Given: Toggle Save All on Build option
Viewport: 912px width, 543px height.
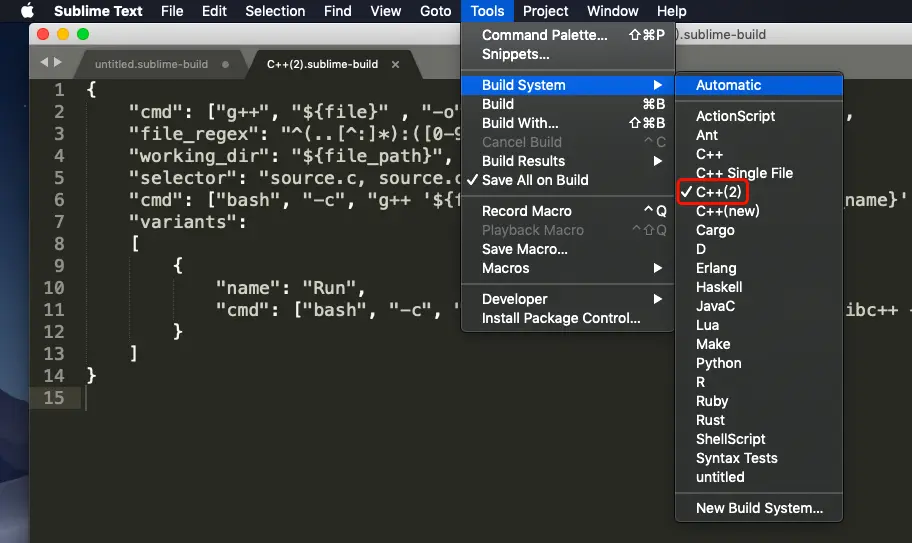Looking at the screenshot, I should 568,180.
